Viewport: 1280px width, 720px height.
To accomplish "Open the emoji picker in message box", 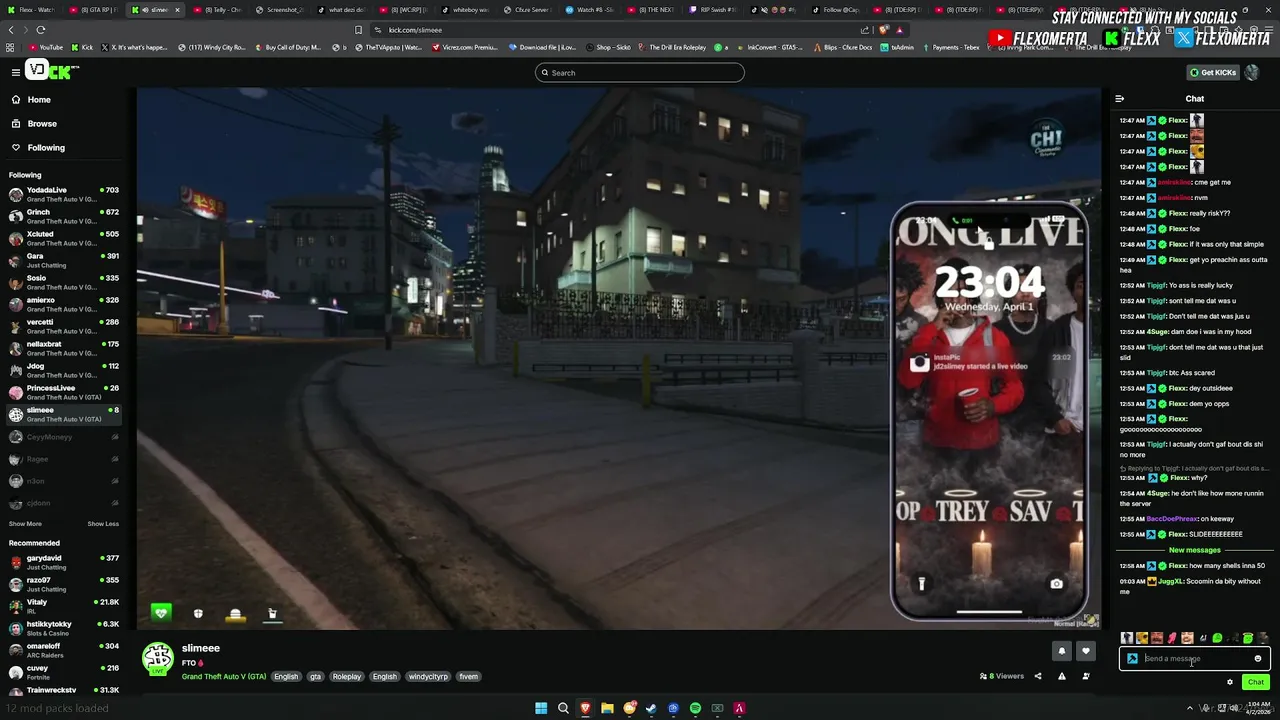I will point(1258,659).
